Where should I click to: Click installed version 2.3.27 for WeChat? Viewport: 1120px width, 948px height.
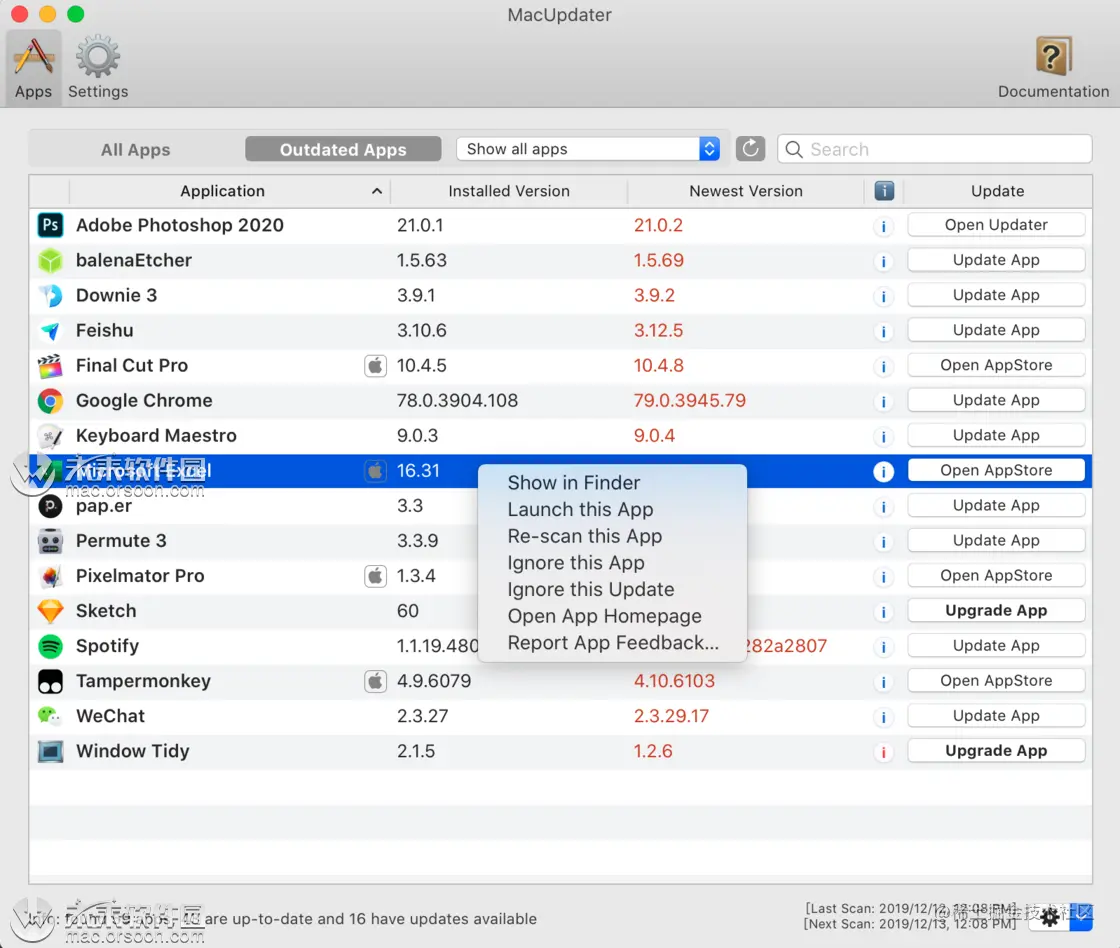pyautogui.click(x=423, y=716)
